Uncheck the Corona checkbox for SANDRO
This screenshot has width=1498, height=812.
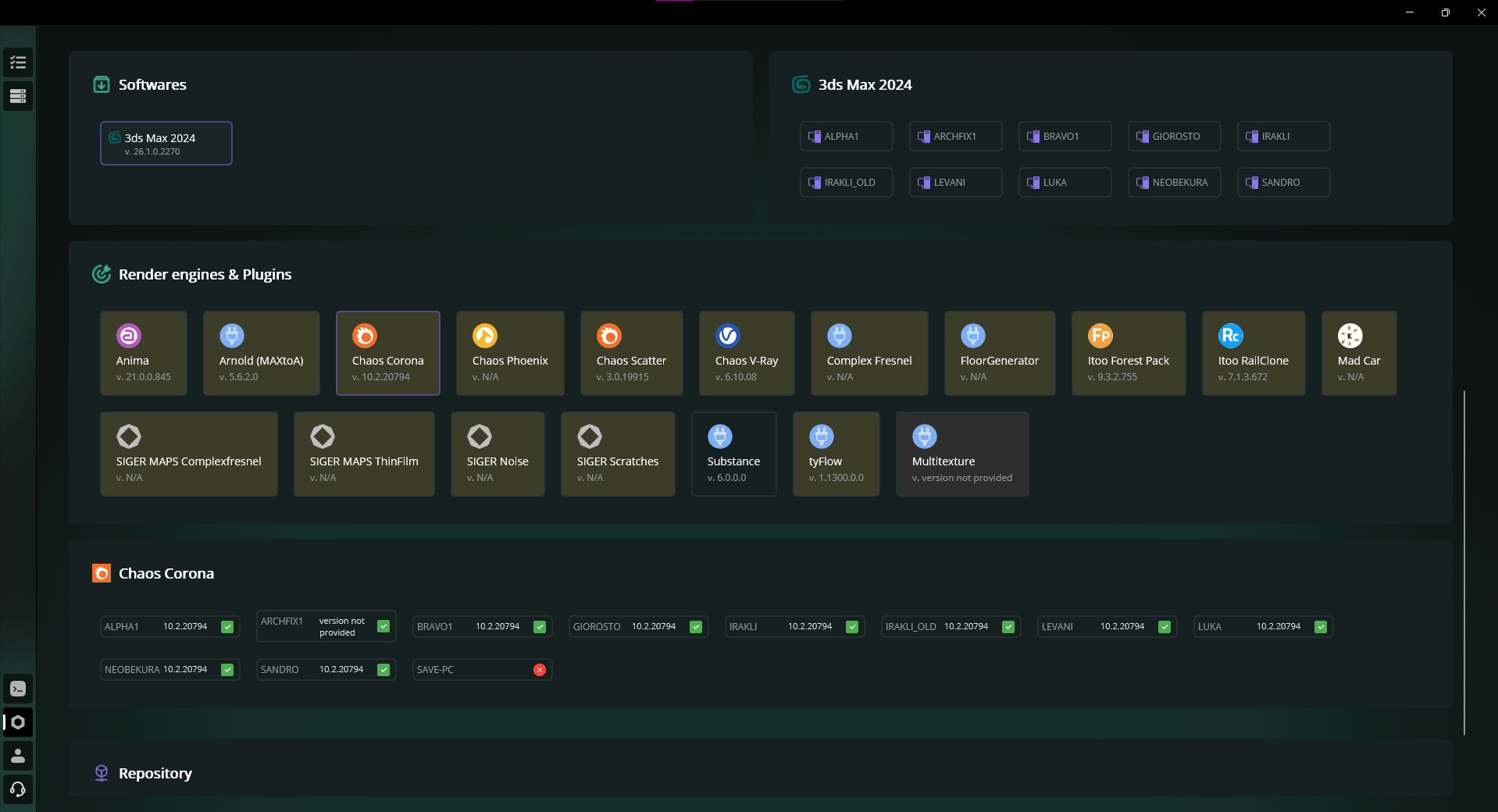pyautogui.click(x=383, y=669)
